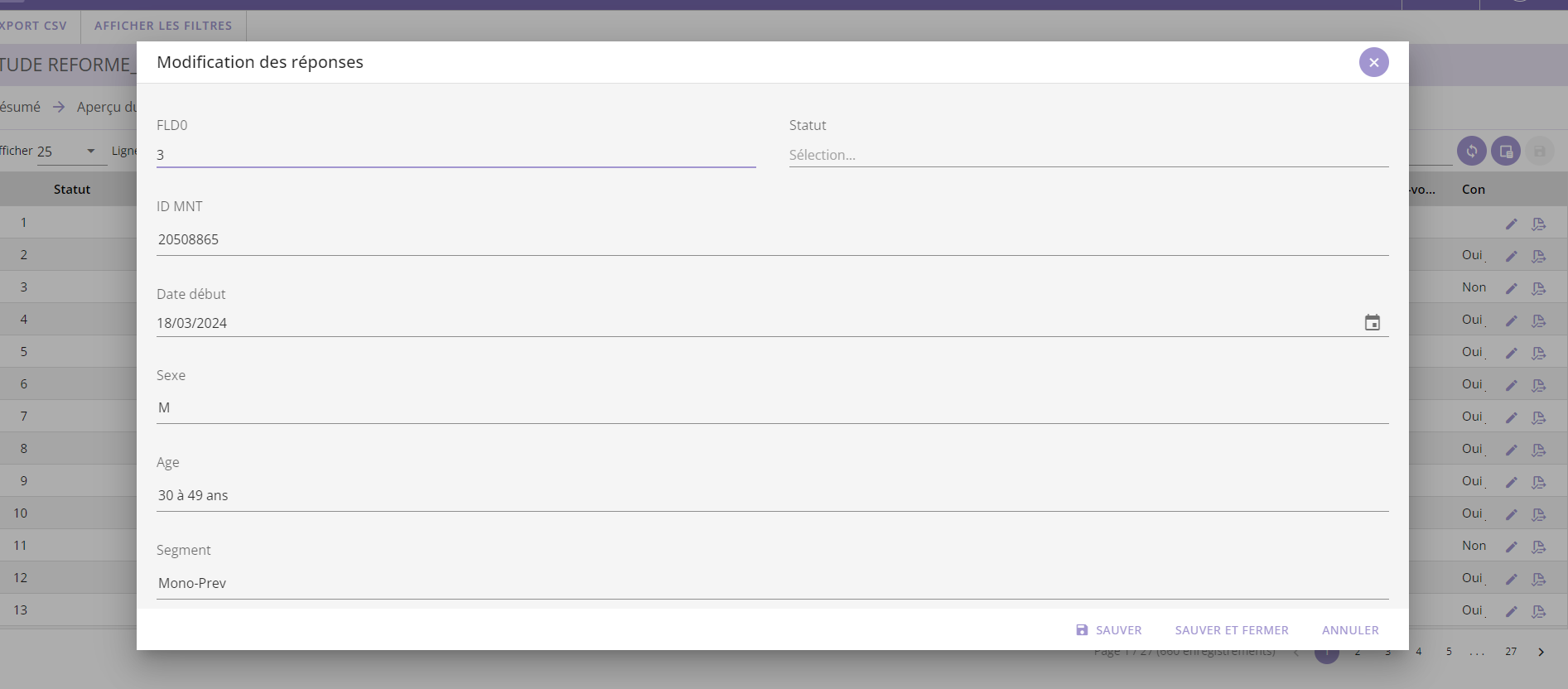The image size is (1568, 689).
Task: Click the ANNULER button
Action: [1350, 630]
